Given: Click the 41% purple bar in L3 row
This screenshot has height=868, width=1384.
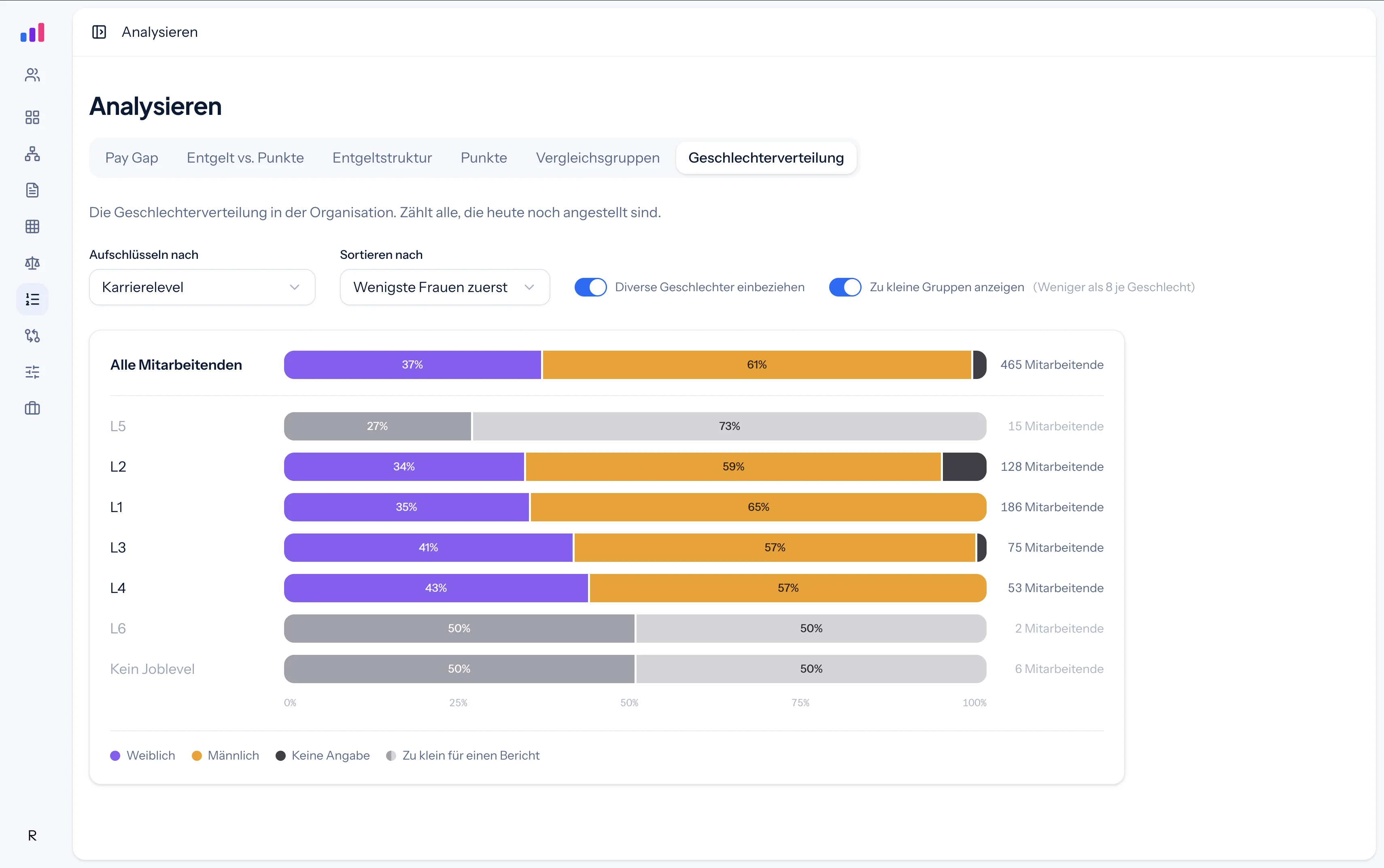Looking at the screenshot, I should pyautogui.click(x=429, y=548).
